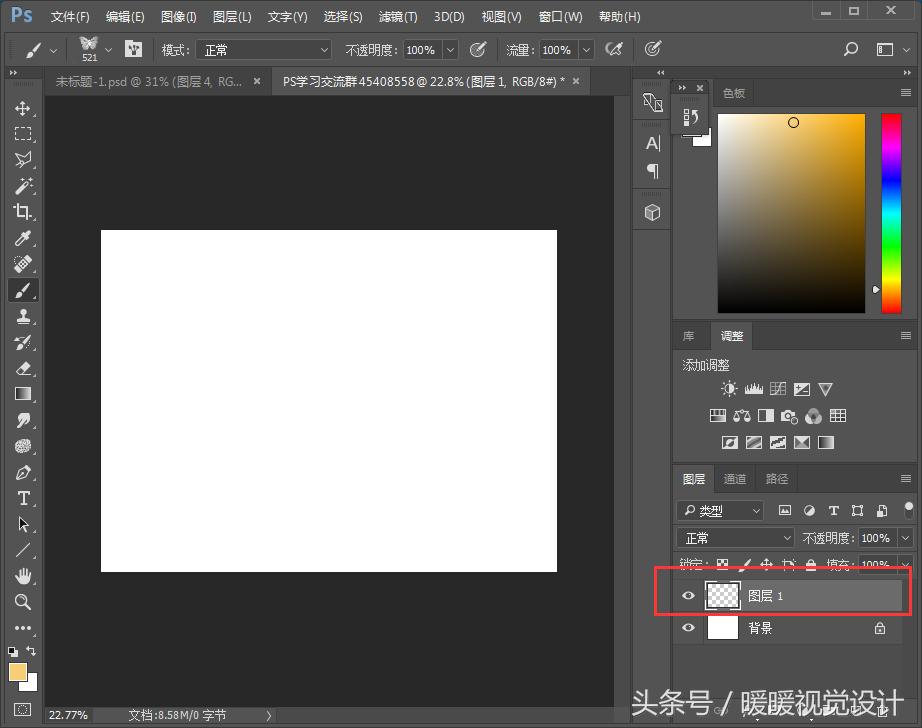
Task: Click the 图层 1 layer thumbnail
Action: 722,595
